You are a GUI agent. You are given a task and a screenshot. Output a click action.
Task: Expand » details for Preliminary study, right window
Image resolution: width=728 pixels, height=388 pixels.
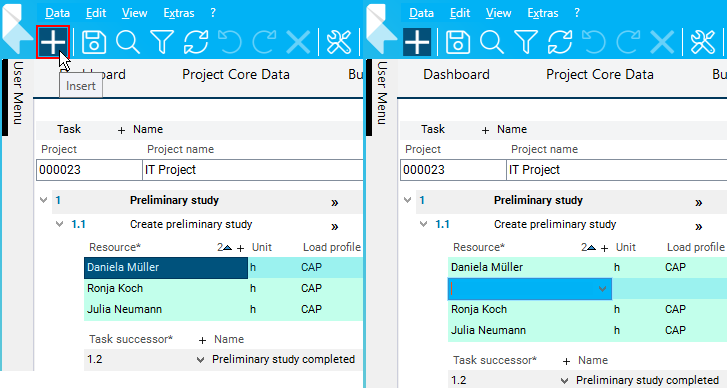[x=699, y=202]
